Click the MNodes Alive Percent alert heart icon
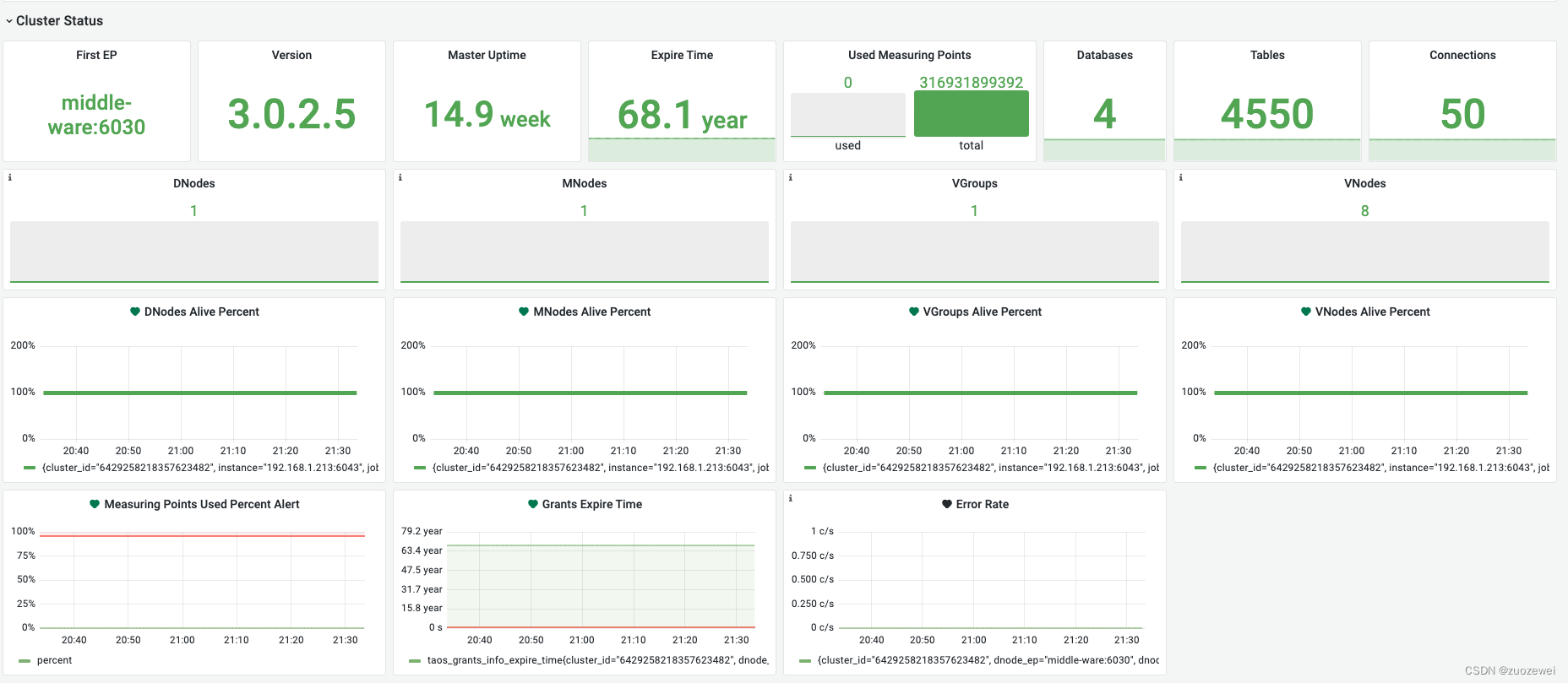The image size is (1568, 683). 524,312
